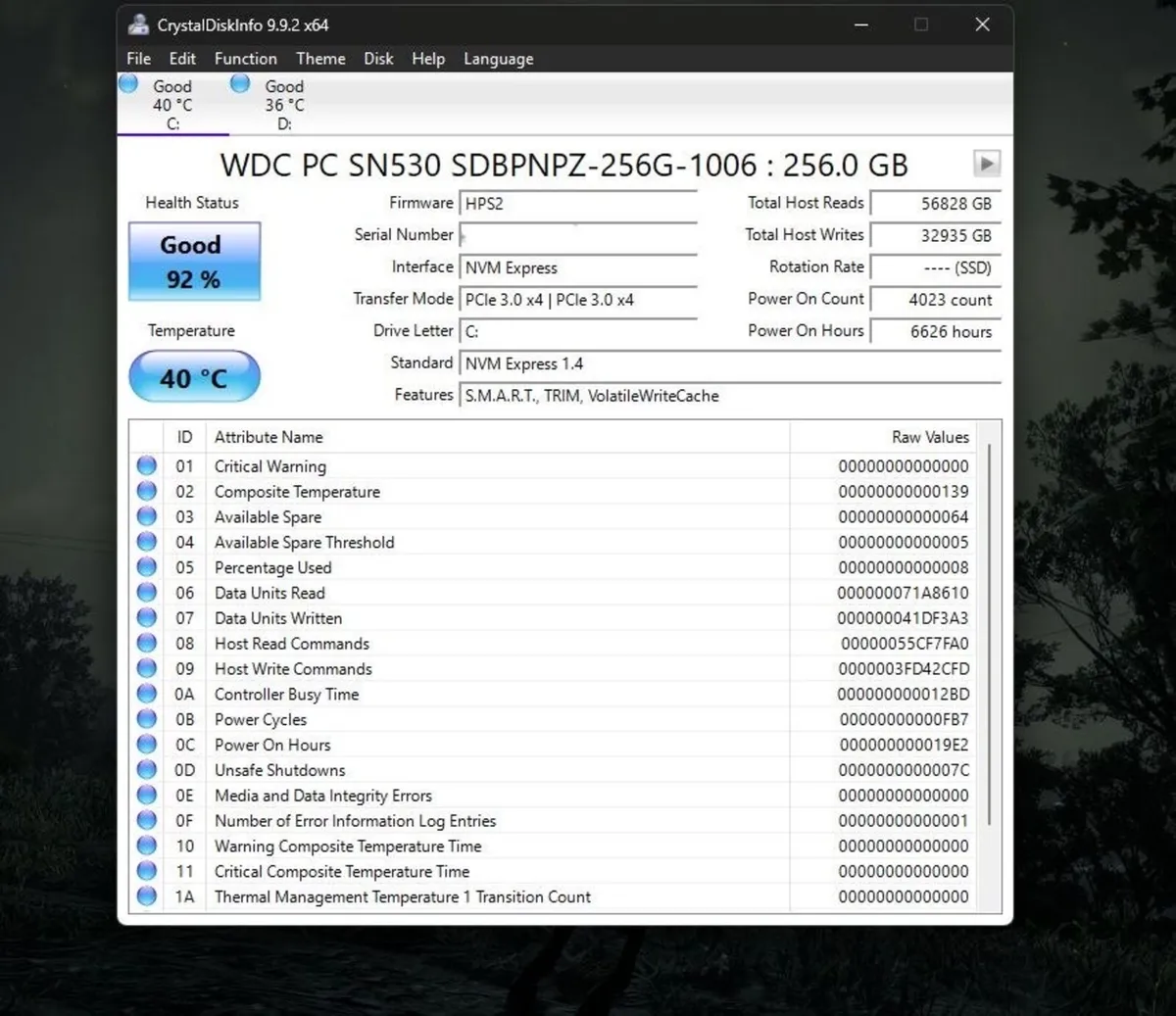Select the Percentage Used attribute name
Viewport: 1176px width, 1016px height.
pyautogui.click(x=273, y=567)
